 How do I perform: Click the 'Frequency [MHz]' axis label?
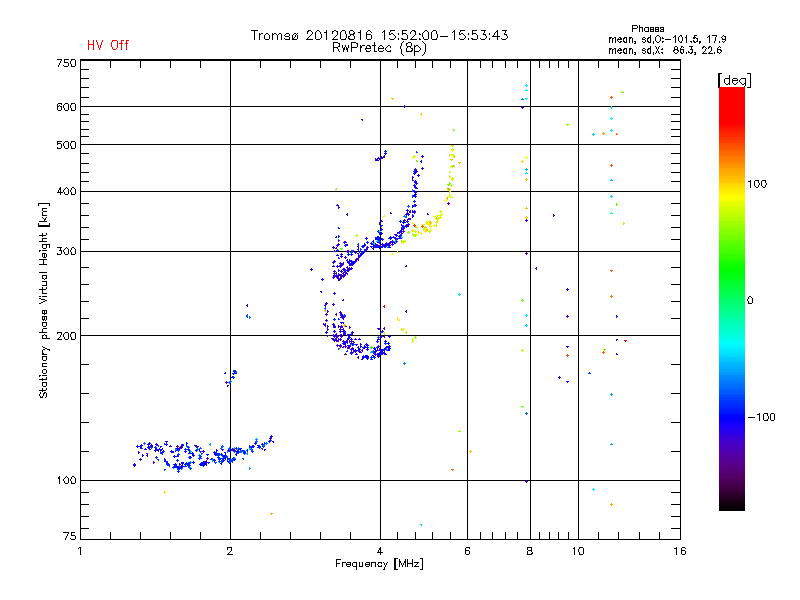[379, 564]
